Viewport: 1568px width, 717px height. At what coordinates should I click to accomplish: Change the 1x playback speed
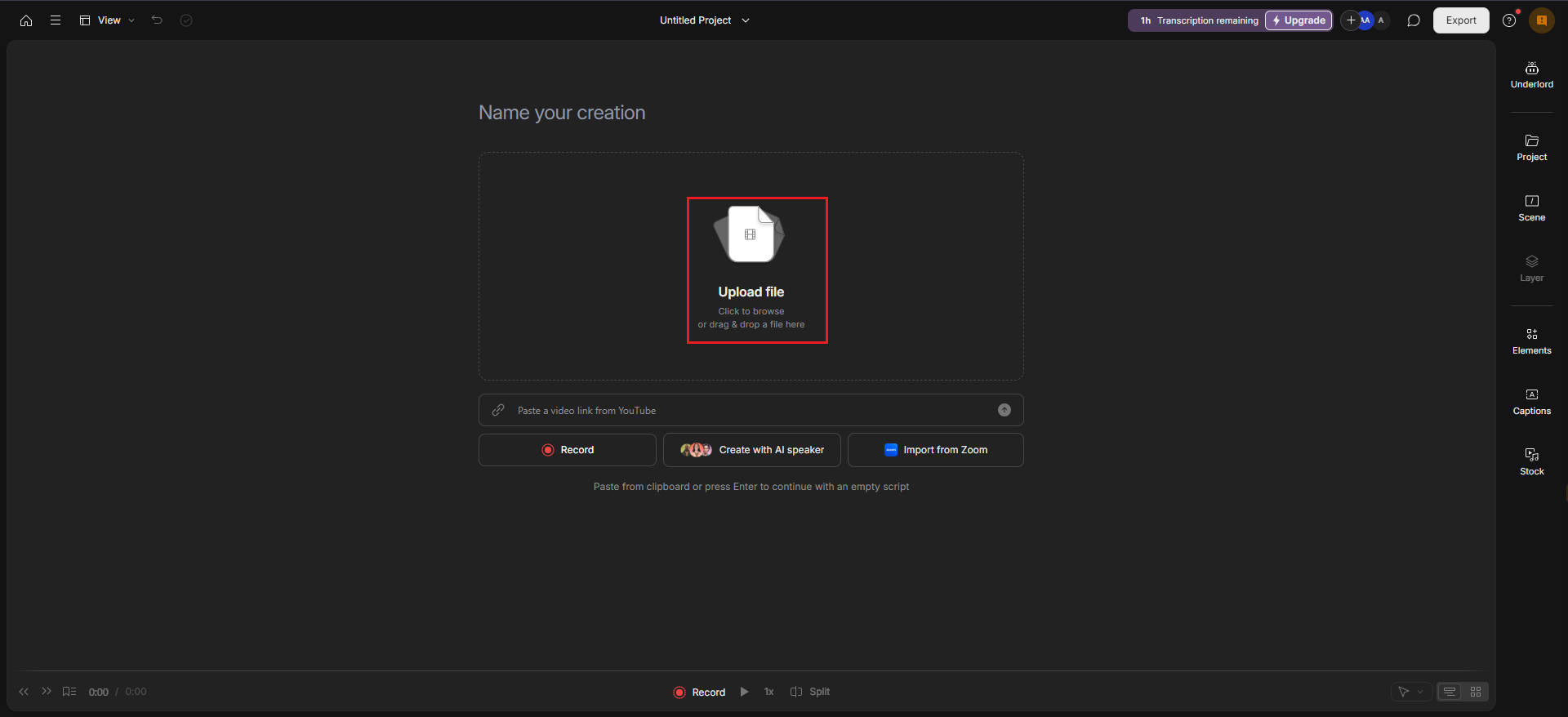[x=768, y=692]
